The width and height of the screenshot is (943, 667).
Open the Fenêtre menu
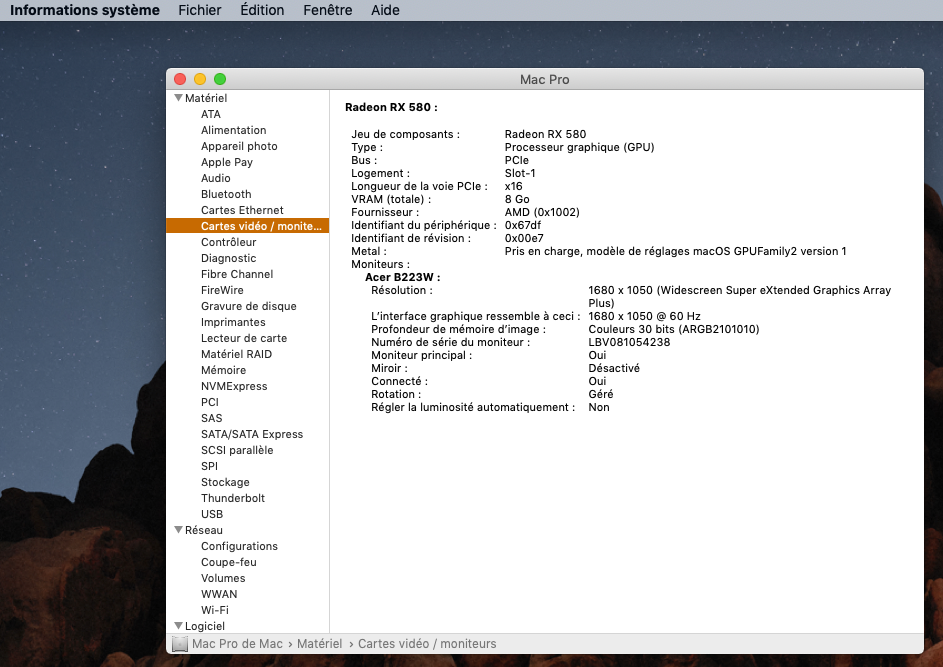[x=328, y=10]
